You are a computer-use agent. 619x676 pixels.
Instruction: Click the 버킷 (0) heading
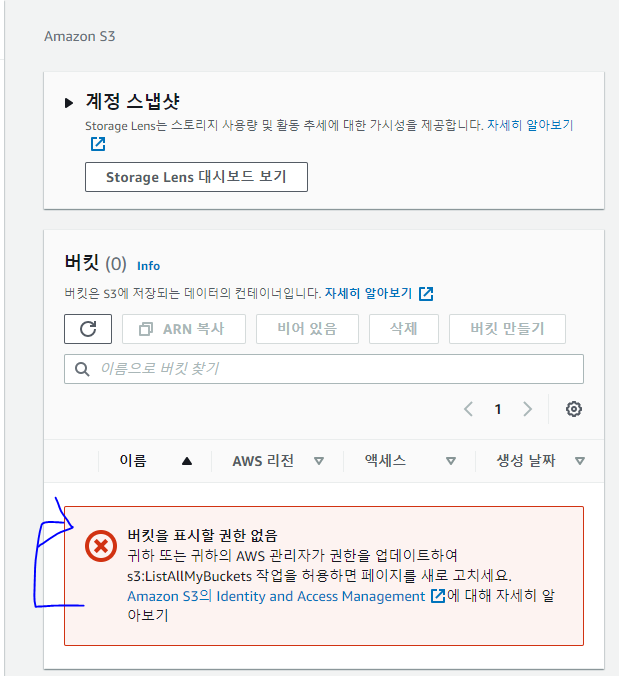95,263
